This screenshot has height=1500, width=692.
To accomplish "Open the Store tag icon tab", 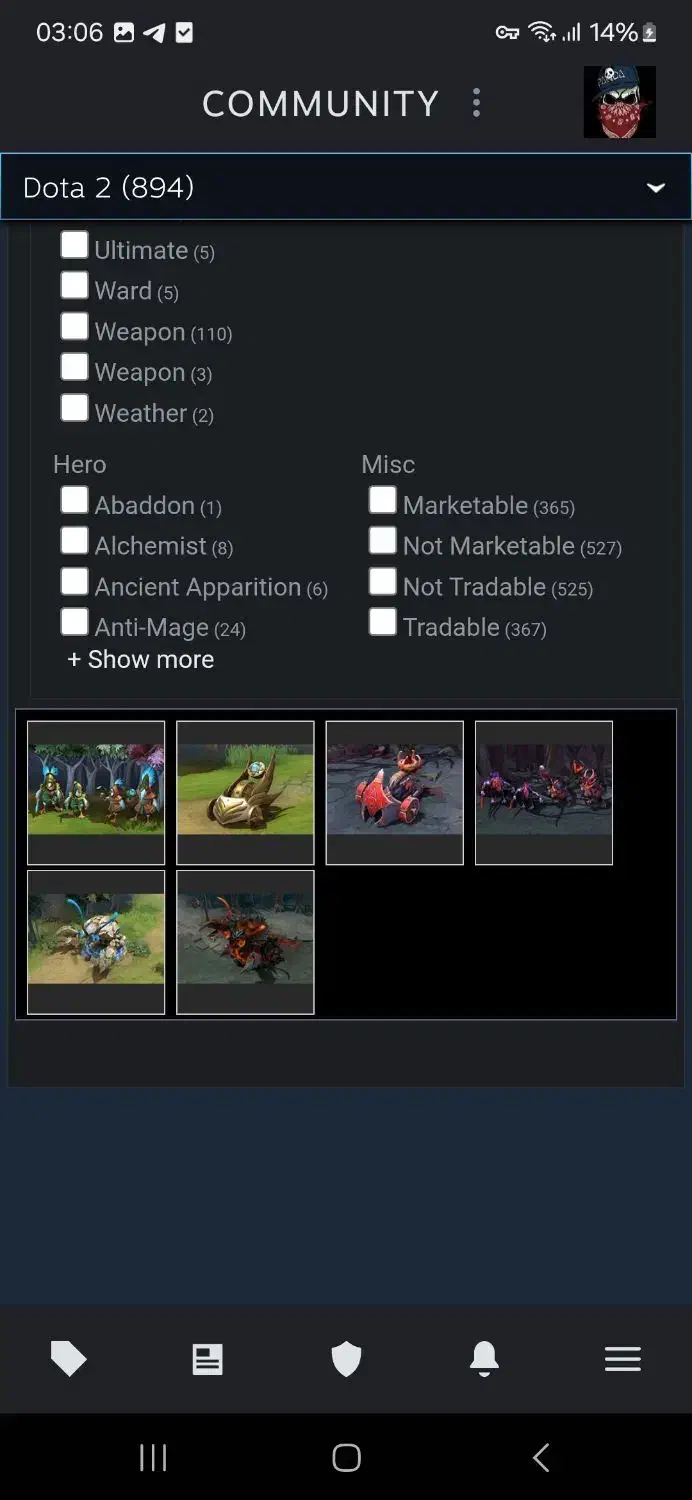I will pyautogui.click(x=69, y=1358).
